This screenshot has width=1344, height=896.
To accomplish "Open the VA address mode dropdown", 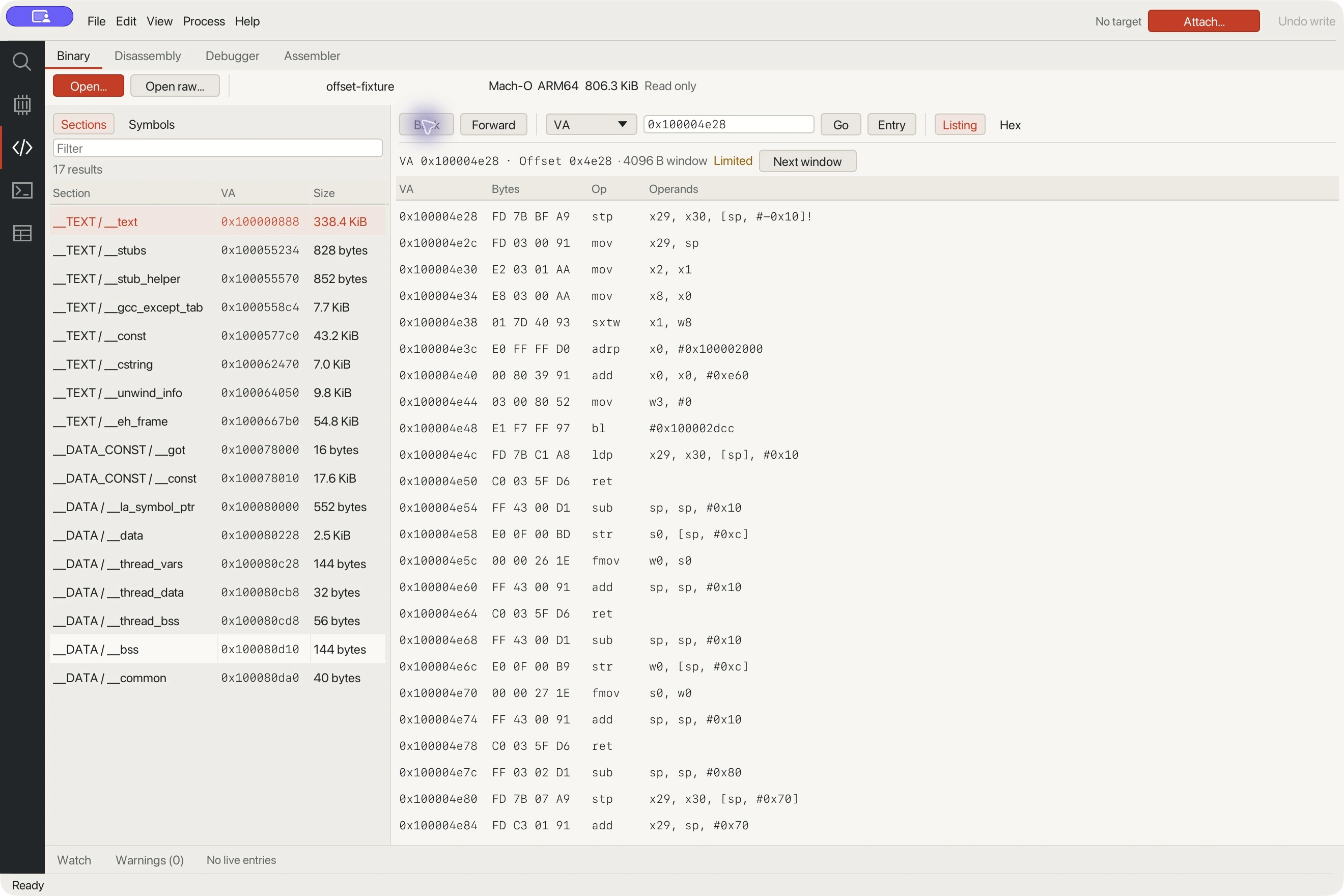I will tap(591, 125).
